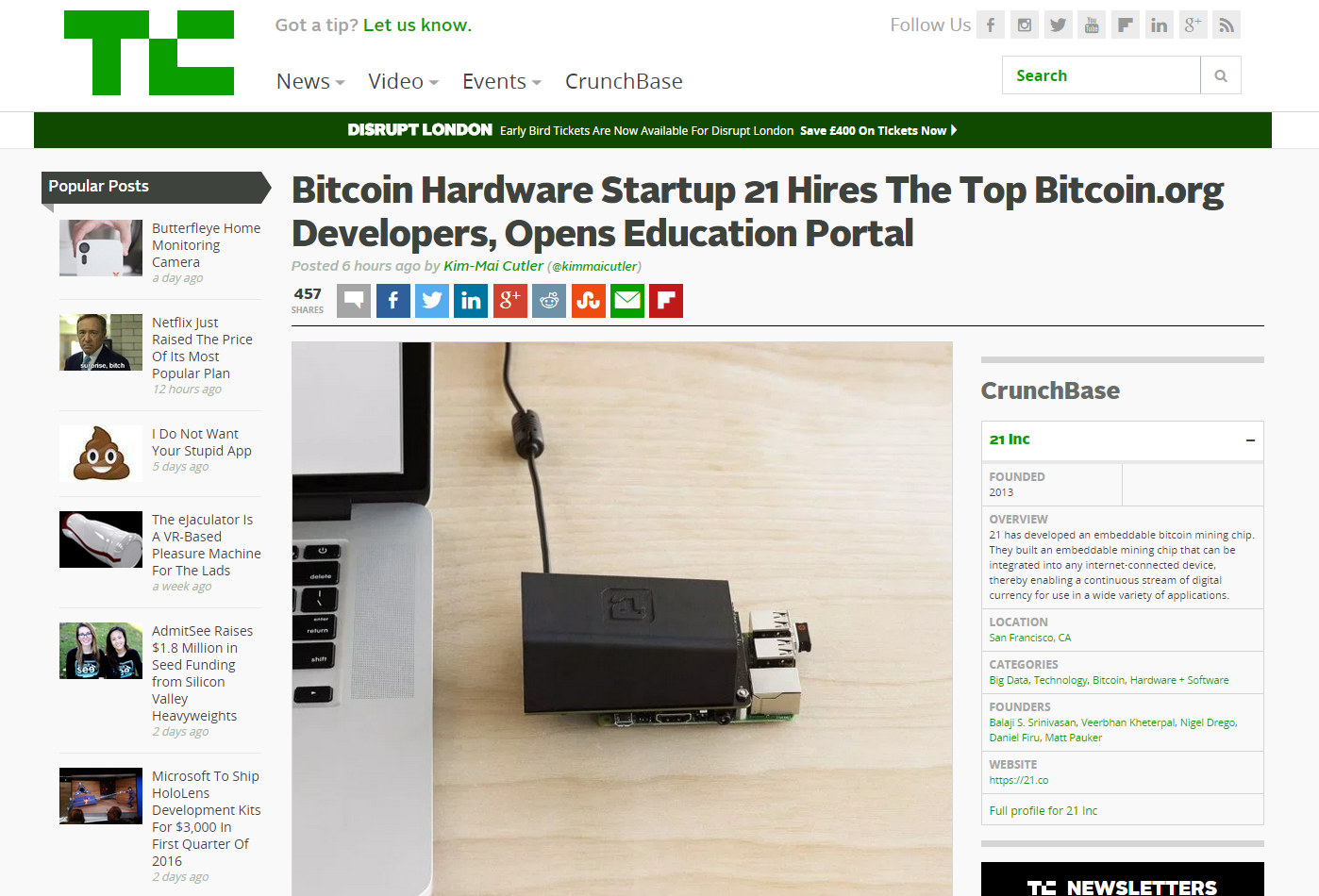Share article on Facebook via blue icon
The height and width of the screenshot is (896, 1319).
coord(393,301)
